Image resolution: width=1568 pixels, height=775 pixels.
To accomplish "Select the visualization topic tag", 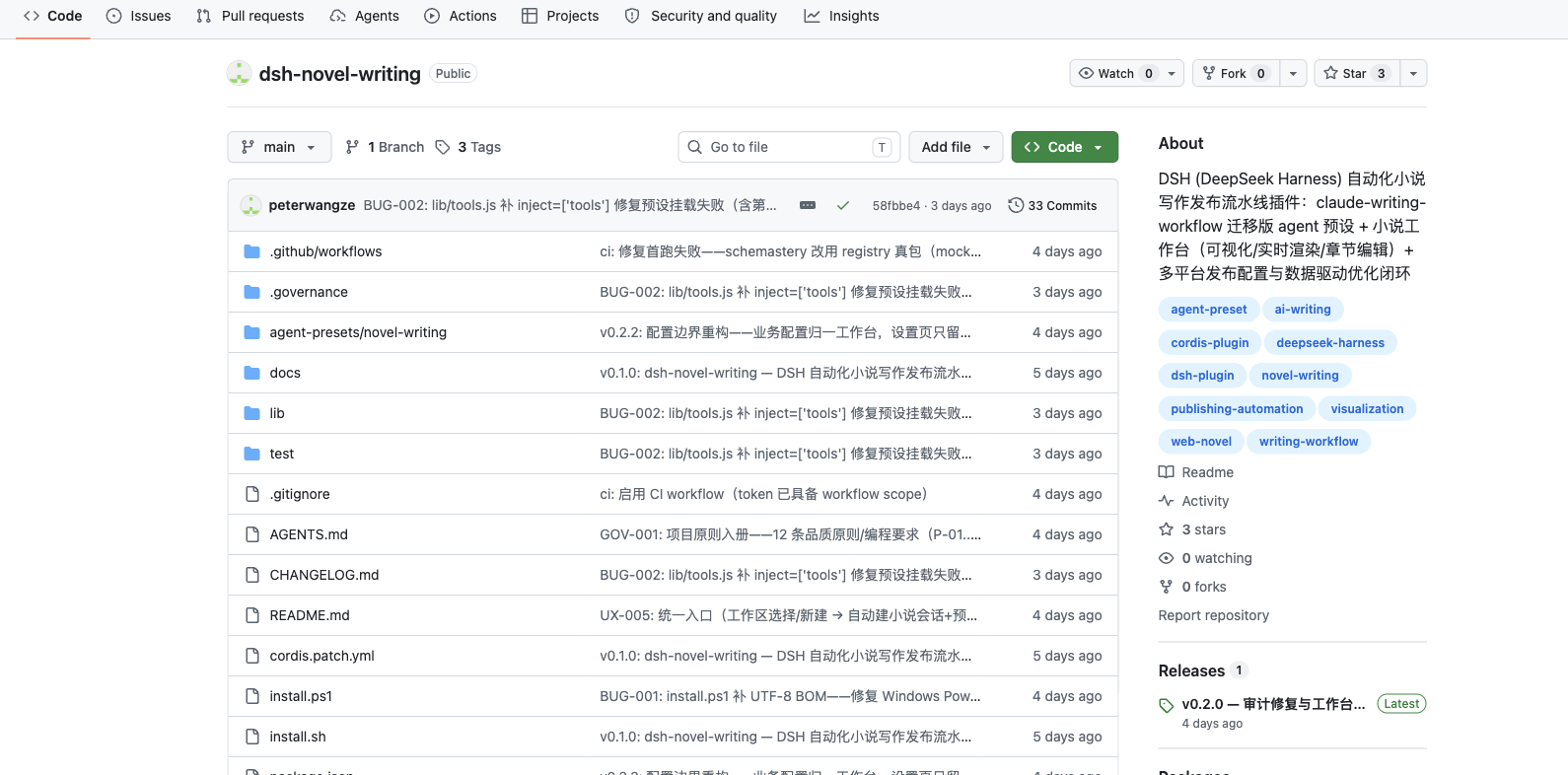I will [x=1367, y=409].
